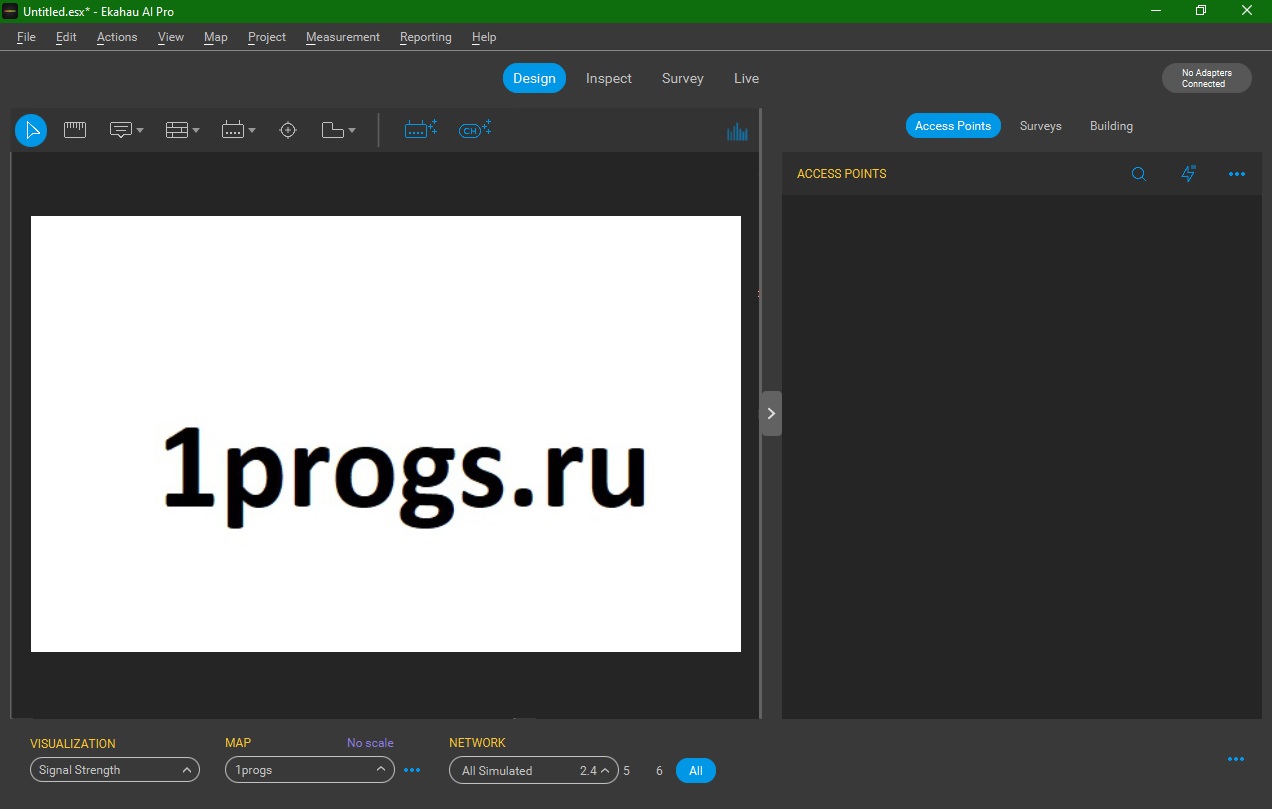Select the crosshair target tool
The height and width of the screenshot is (809, 1272).
pyautogui.click(x=288, y=130)
